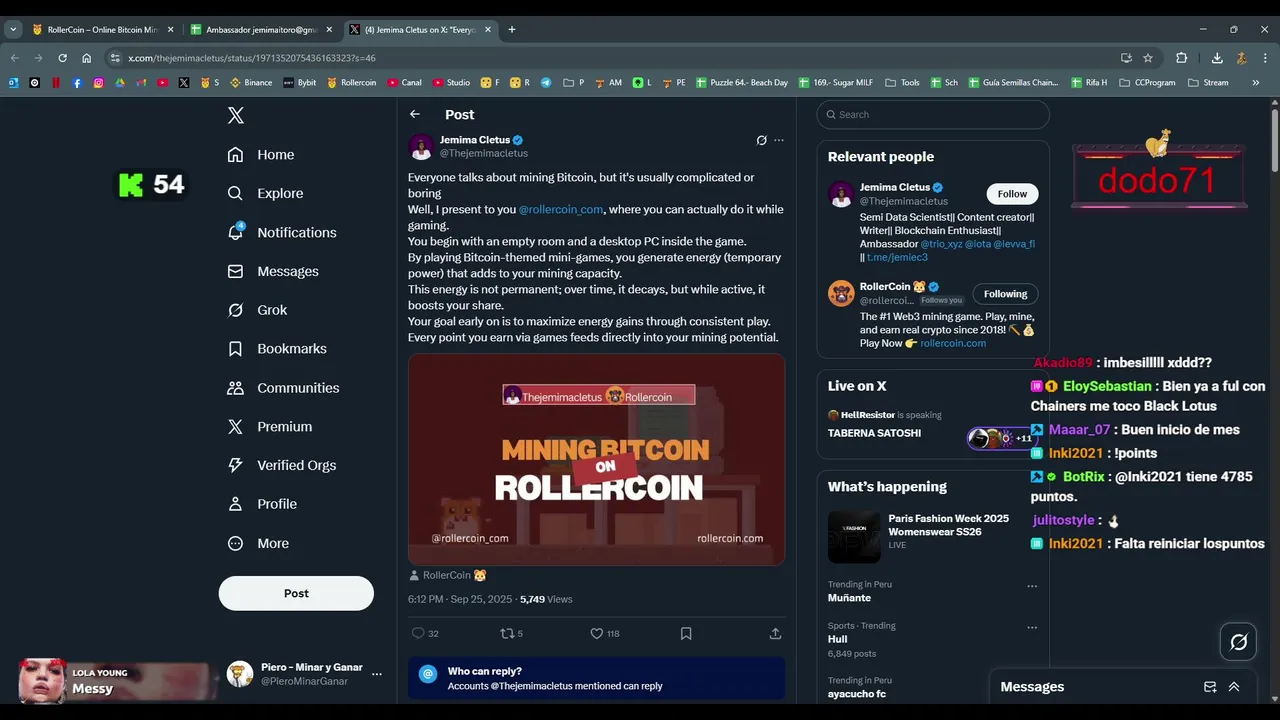Bookmark the post using bookmark icon
1280x720 pixels.
click(x=686, y=633)
